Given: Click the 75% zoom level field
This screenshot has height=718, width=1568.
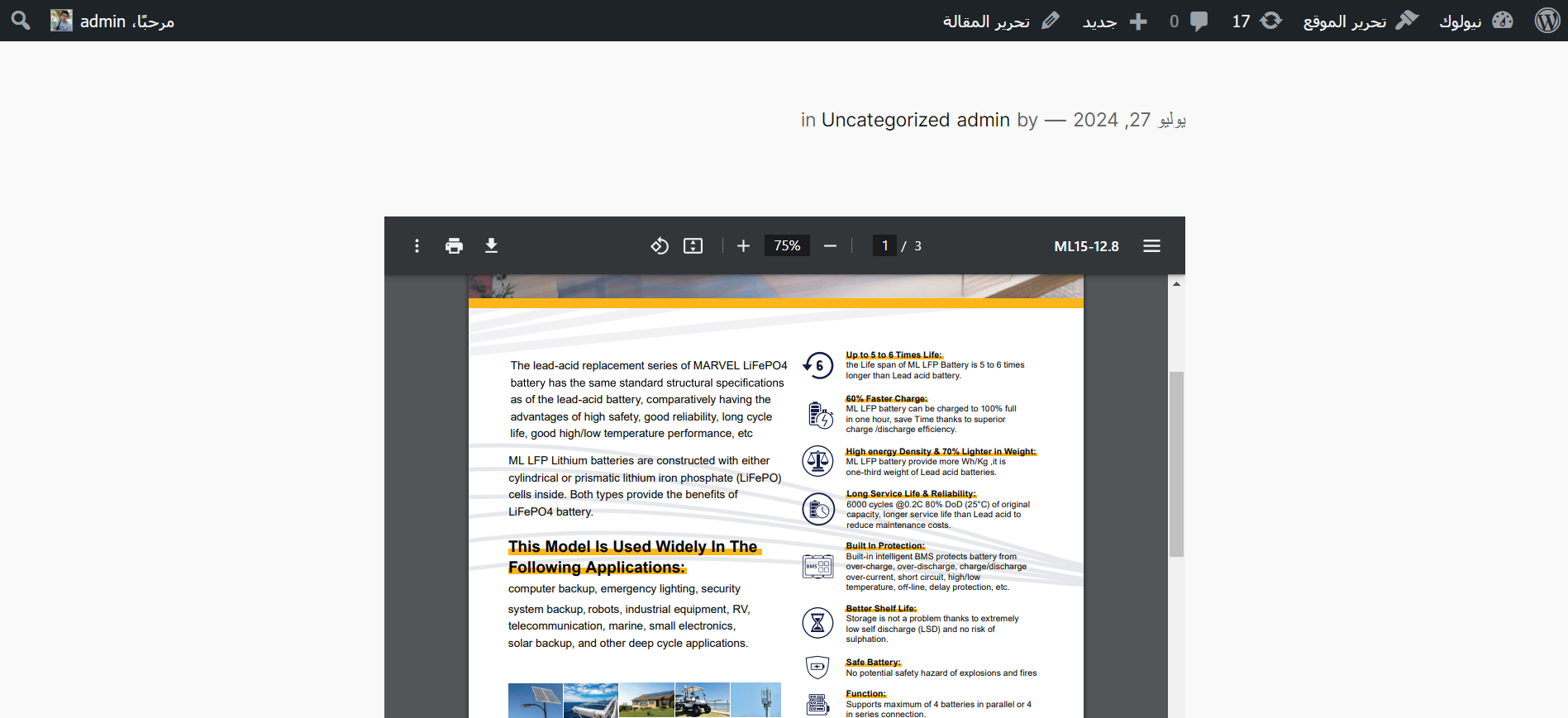Looking at the screenshot, I should pos(787,246).
